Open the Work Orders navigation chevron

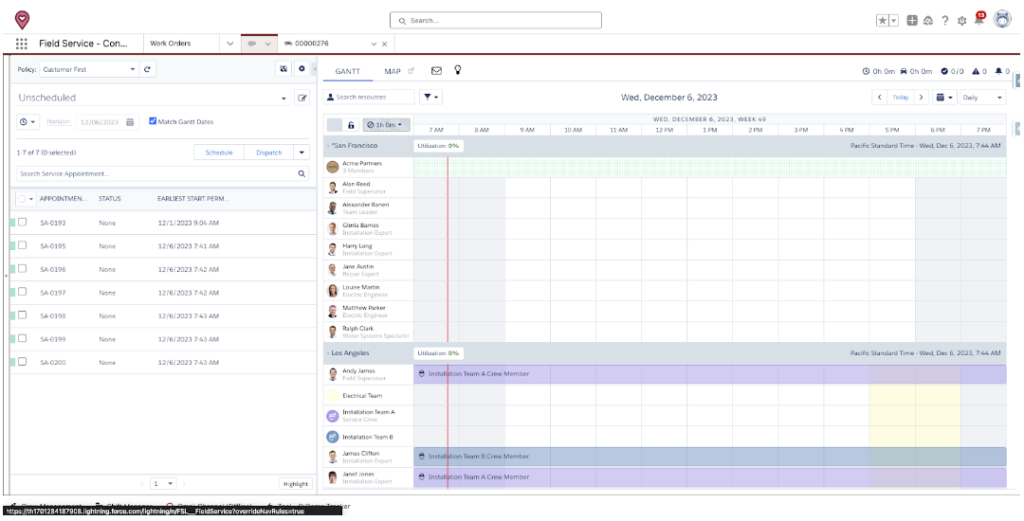point(230,44)
